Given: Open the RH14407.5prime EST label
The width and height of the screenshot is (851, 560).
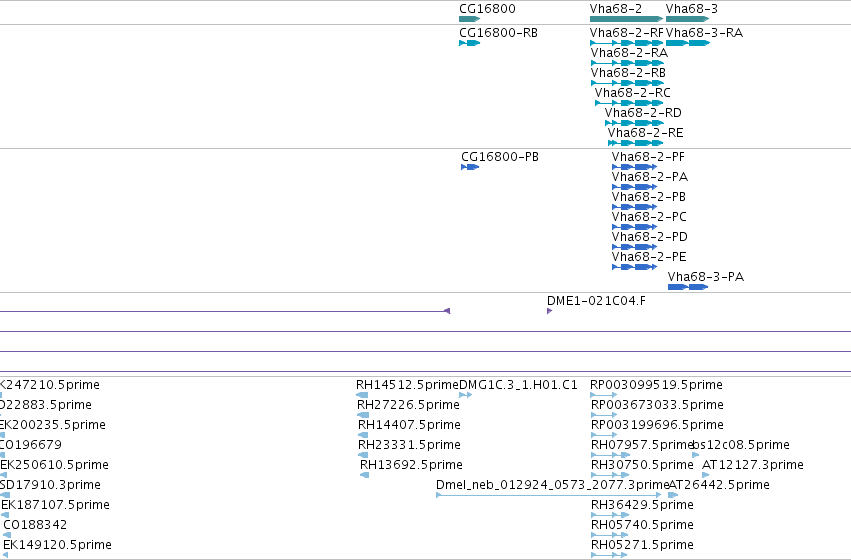Looking at the screenshot, I should tap(409, 425).
